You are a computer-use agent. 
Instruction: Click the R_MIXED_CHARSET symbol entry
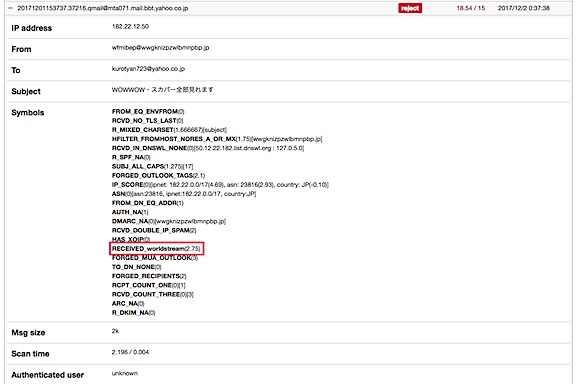[169, 130]
